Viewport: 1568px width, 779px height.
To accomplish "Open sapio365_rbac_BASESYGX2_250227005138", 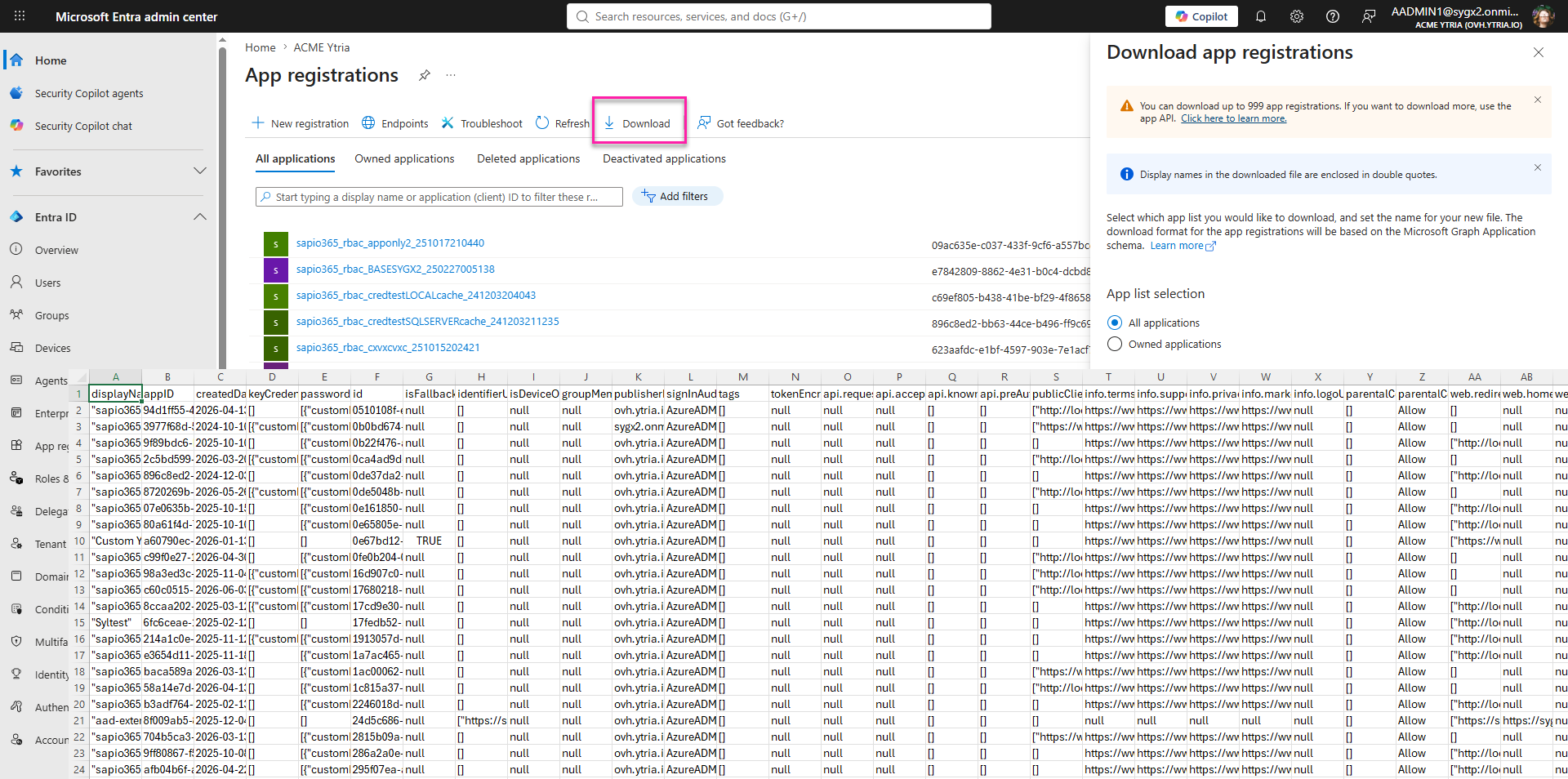I will coord(395,269).
